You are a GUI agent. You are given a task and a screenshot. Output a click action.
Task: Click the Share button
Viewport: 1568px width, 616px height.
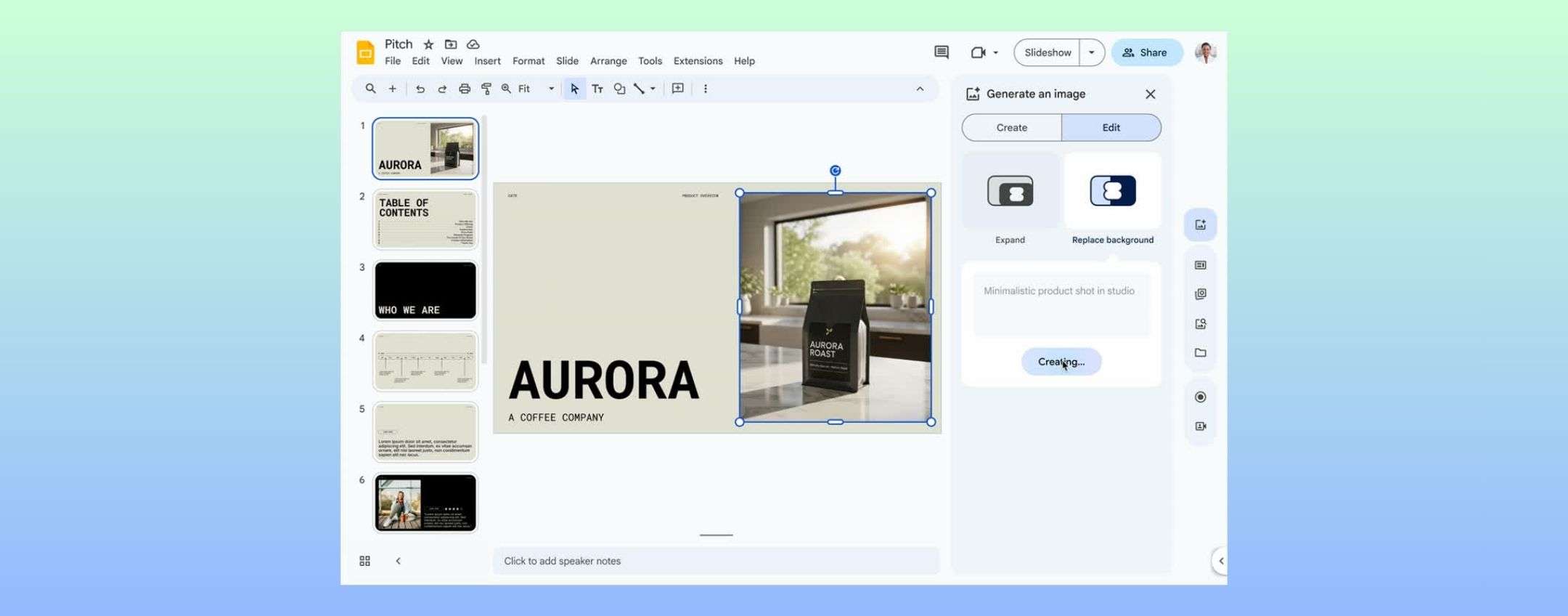click(x=1146, y=52)
